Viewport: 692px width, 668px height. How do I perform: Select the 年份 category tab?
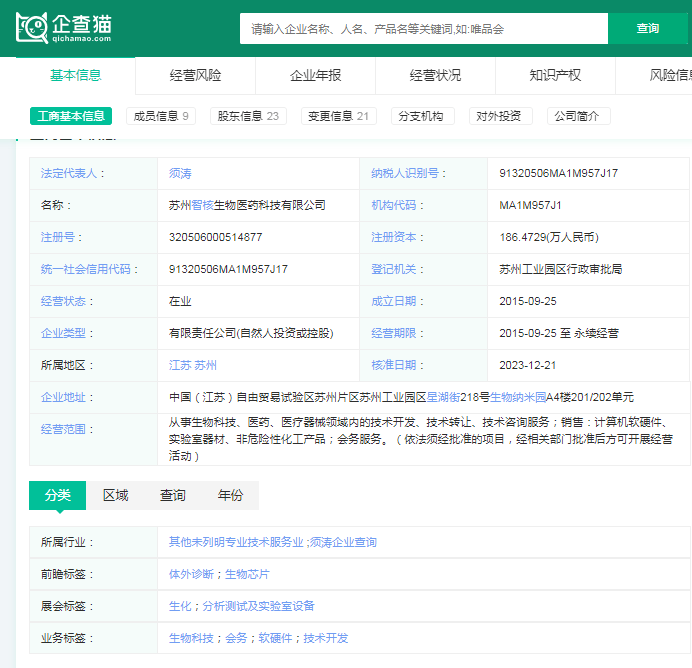[x=230, y=495]
